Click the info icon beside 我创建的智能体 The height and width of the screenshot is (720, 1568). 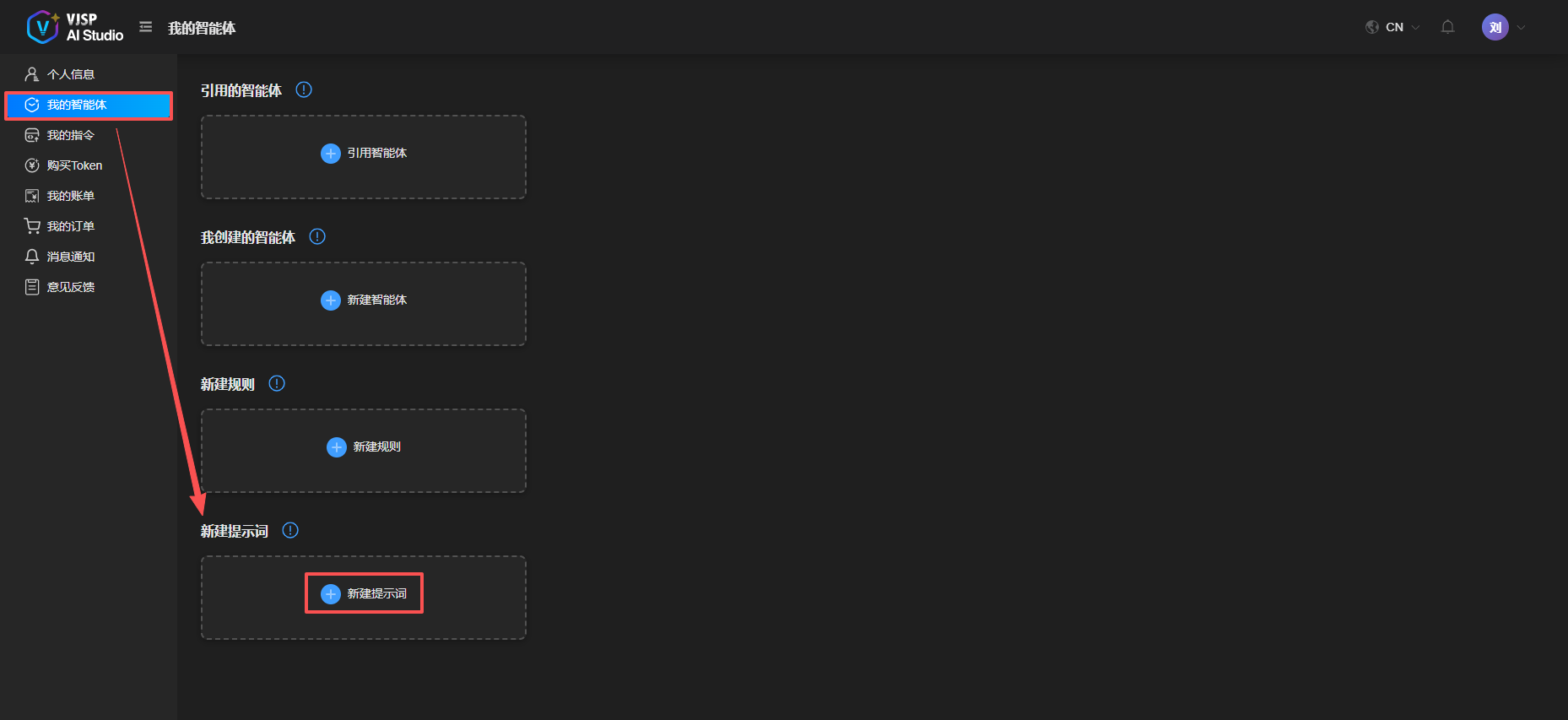pos(317,236)
